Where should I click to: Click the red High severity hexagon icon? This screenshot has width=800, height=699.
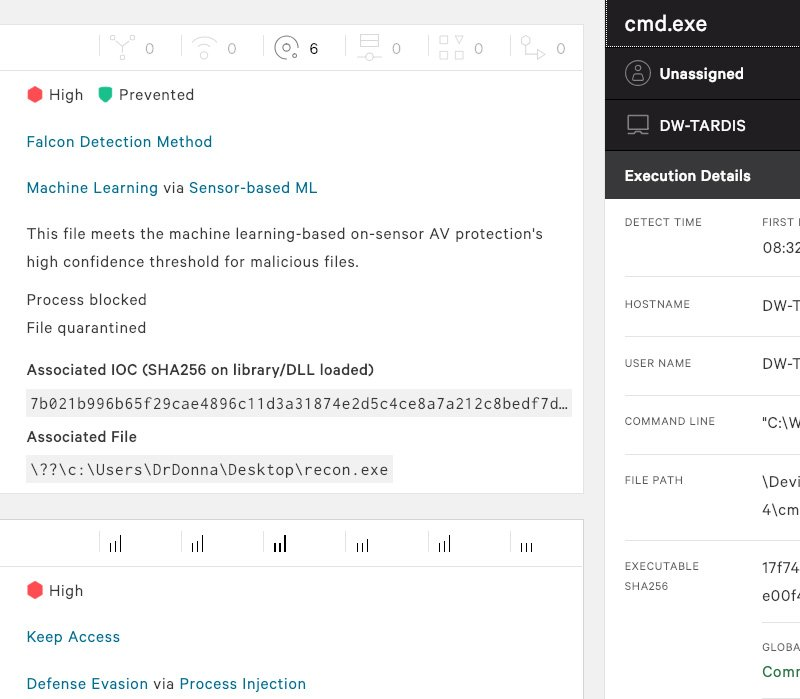tap(34, 94)
